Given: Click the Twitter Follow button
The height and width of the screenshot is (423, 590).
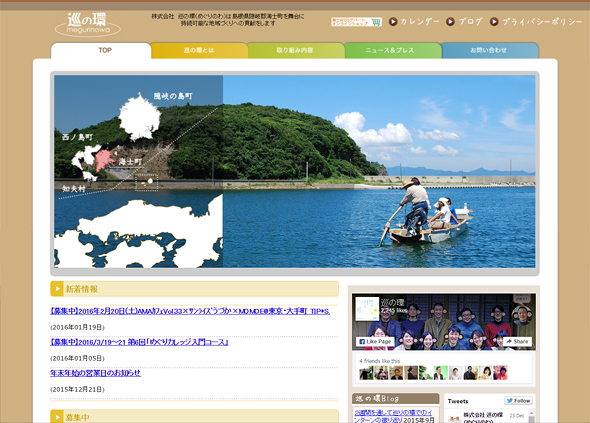Looking at the screenshot, I should click(x=519, y=401).
